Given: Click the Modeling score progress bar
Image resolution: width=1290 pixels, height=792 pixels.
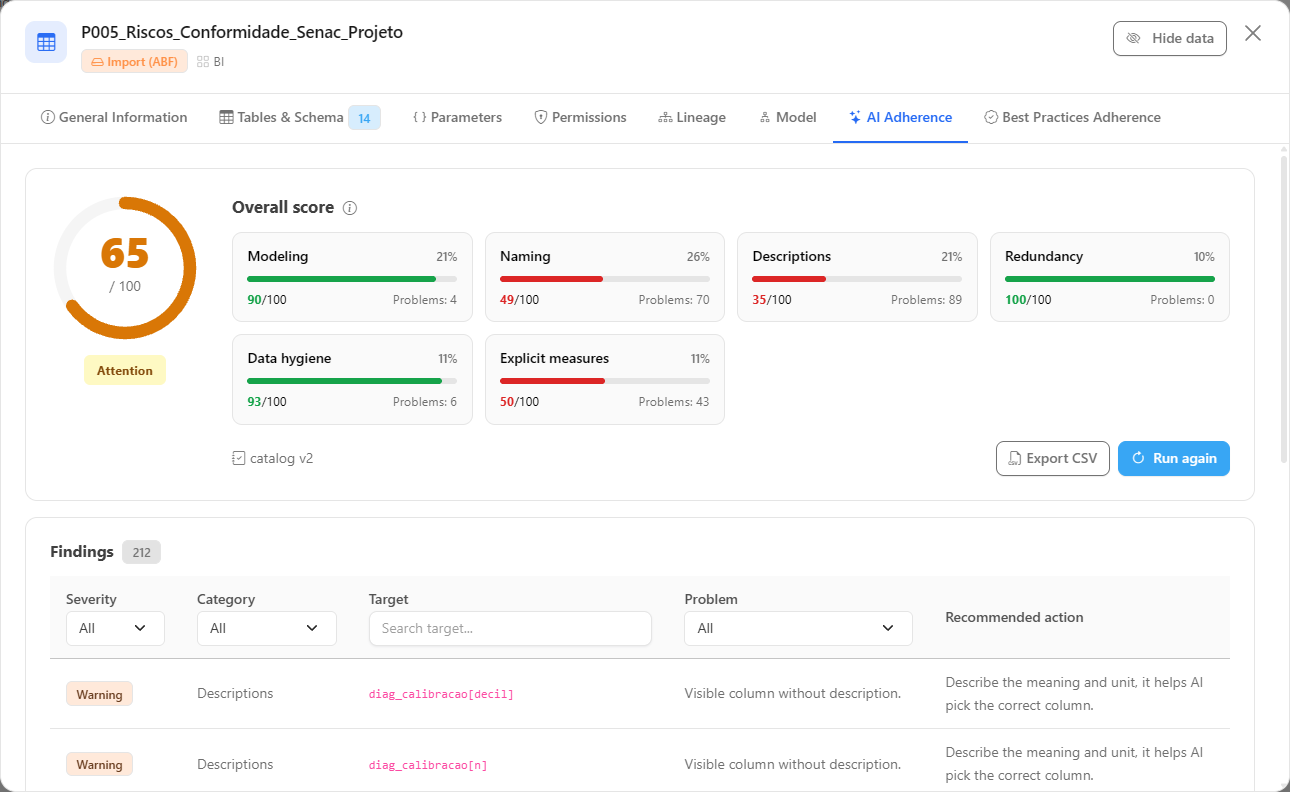Looking at the screenshot, I should (x=352, y=279).
